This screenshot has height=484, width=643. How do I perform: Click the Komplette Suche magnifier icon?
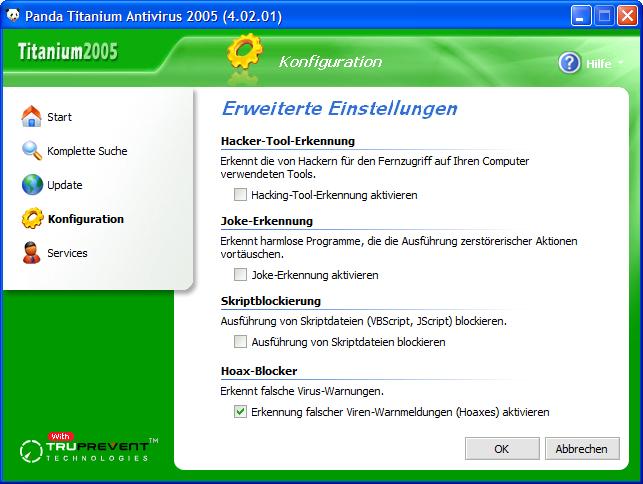(32, 151)
